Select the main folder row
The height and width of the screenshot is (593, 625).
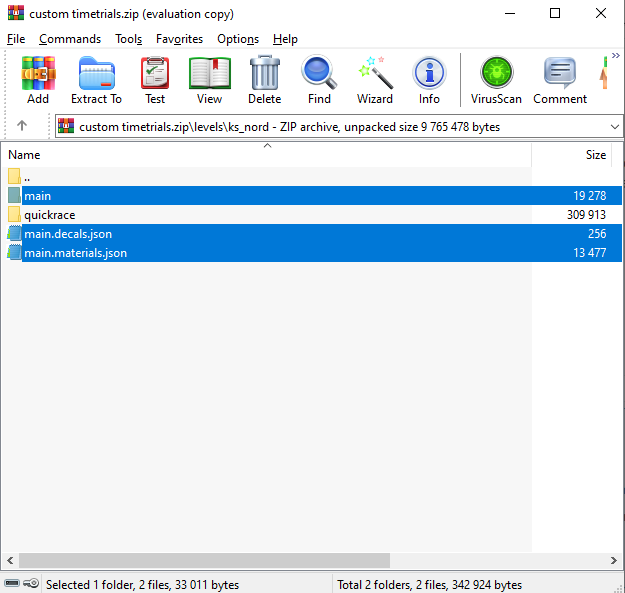(314, 196)
